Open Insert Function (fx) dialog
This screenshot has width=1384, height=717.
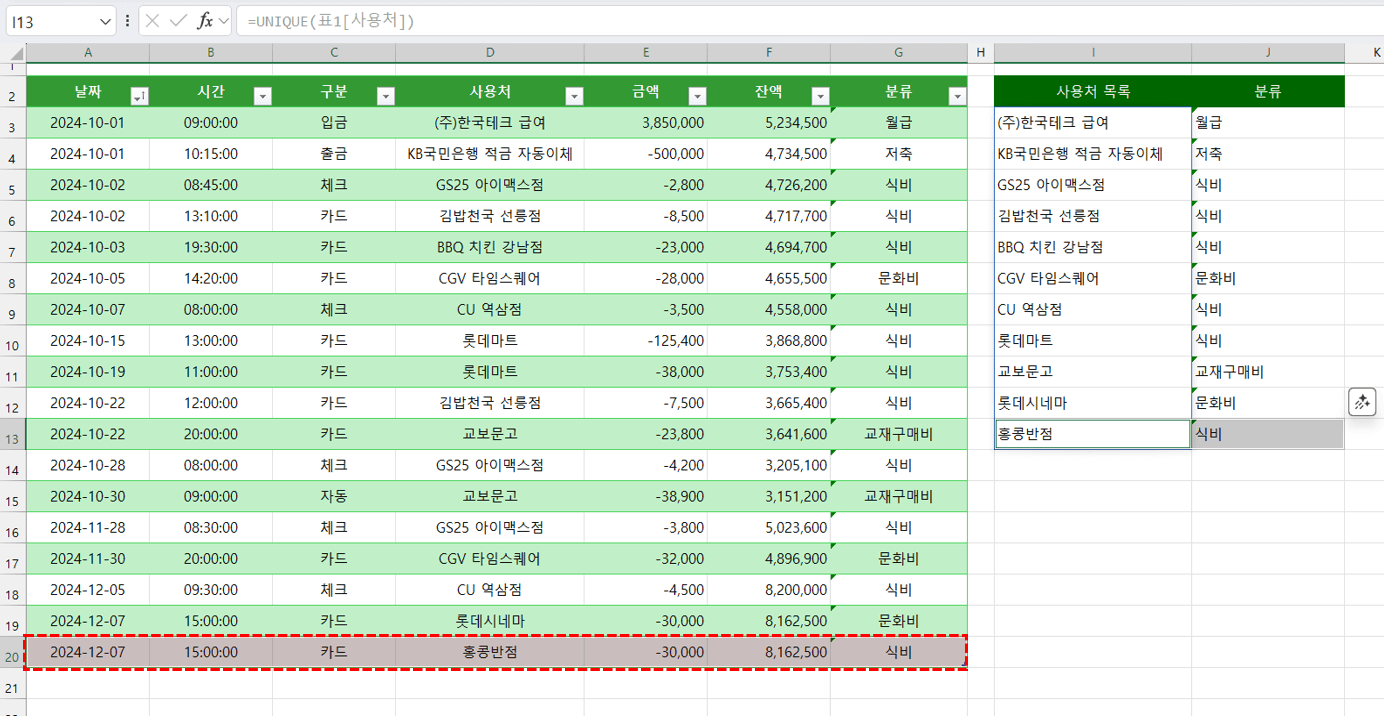click(x=205, y=21)
